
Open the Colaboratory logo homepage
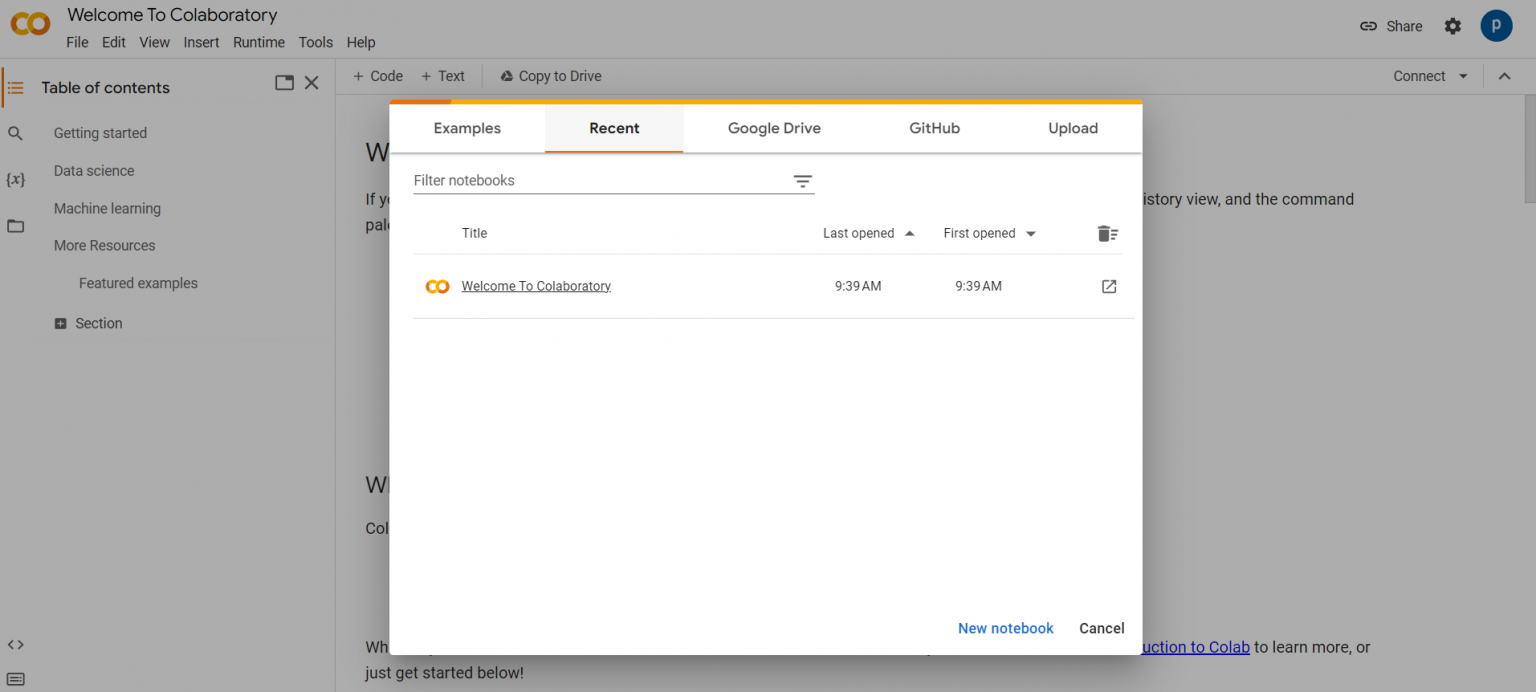pos(29,24)
